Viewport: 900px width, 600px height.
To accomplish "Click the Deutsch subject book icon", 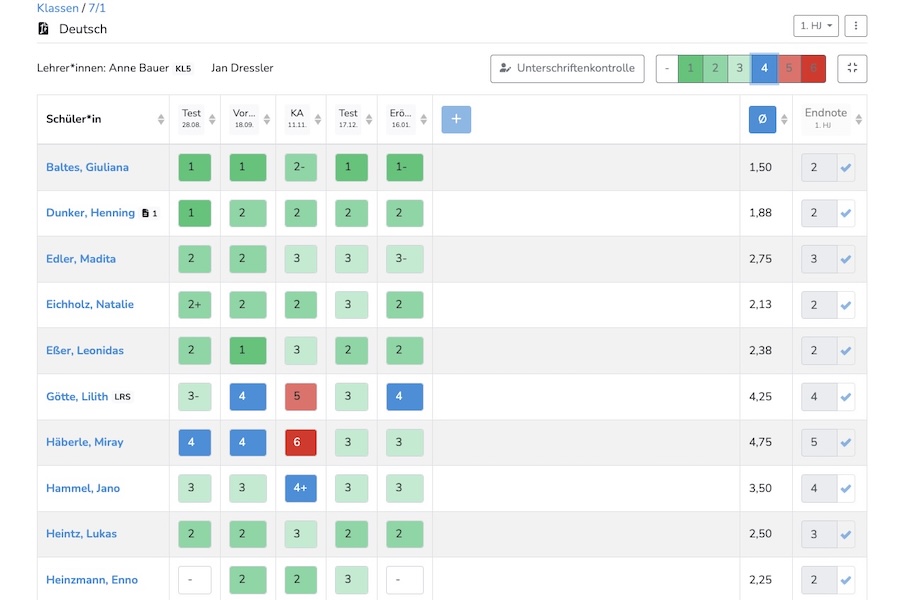I will [x=43, y=29].
